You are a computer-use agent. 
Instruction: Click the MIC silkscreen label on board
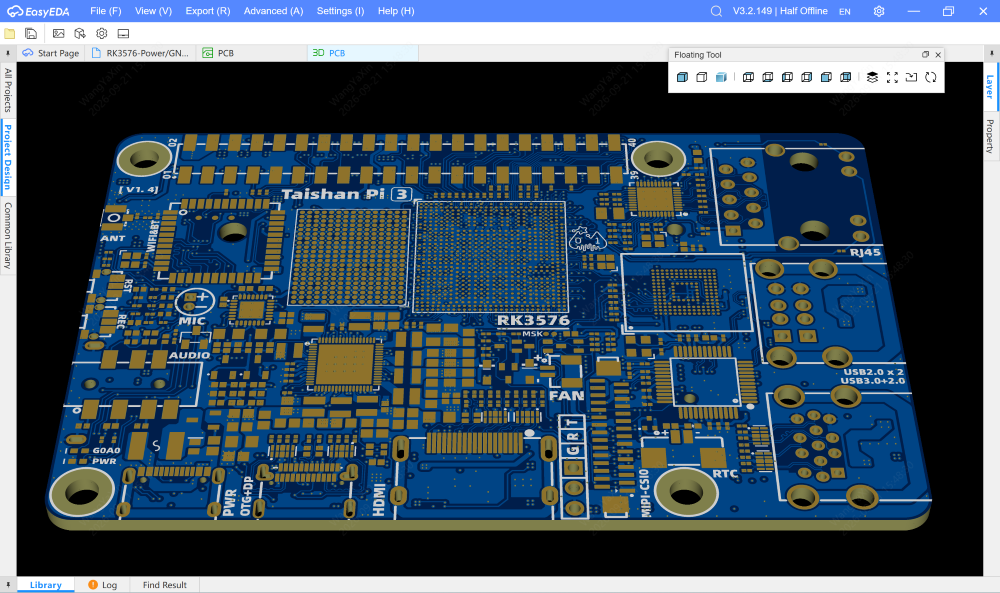tap(192, 321)
